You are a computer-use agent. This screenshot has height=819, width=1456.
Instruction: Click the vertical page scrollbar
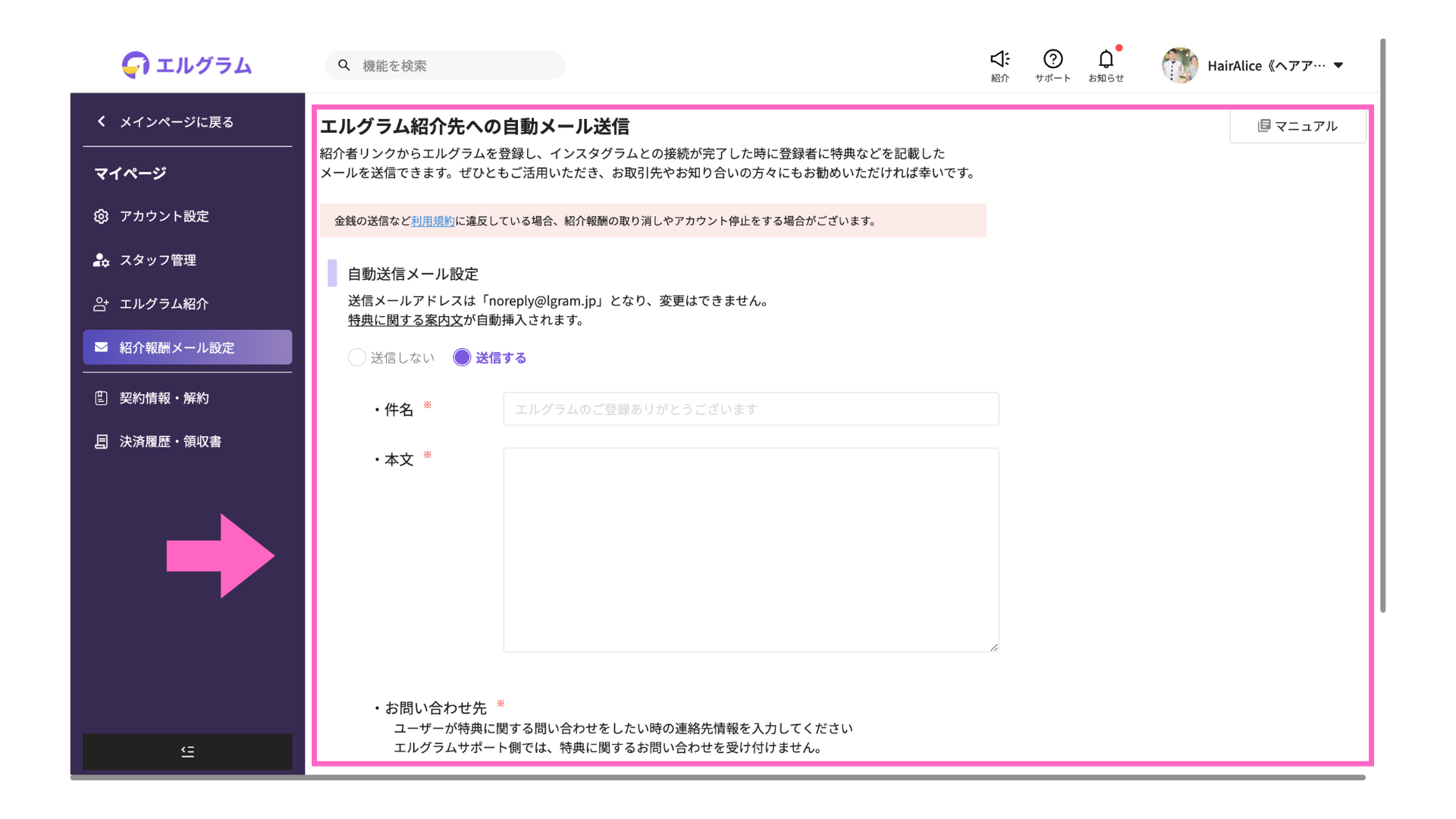1383,326
